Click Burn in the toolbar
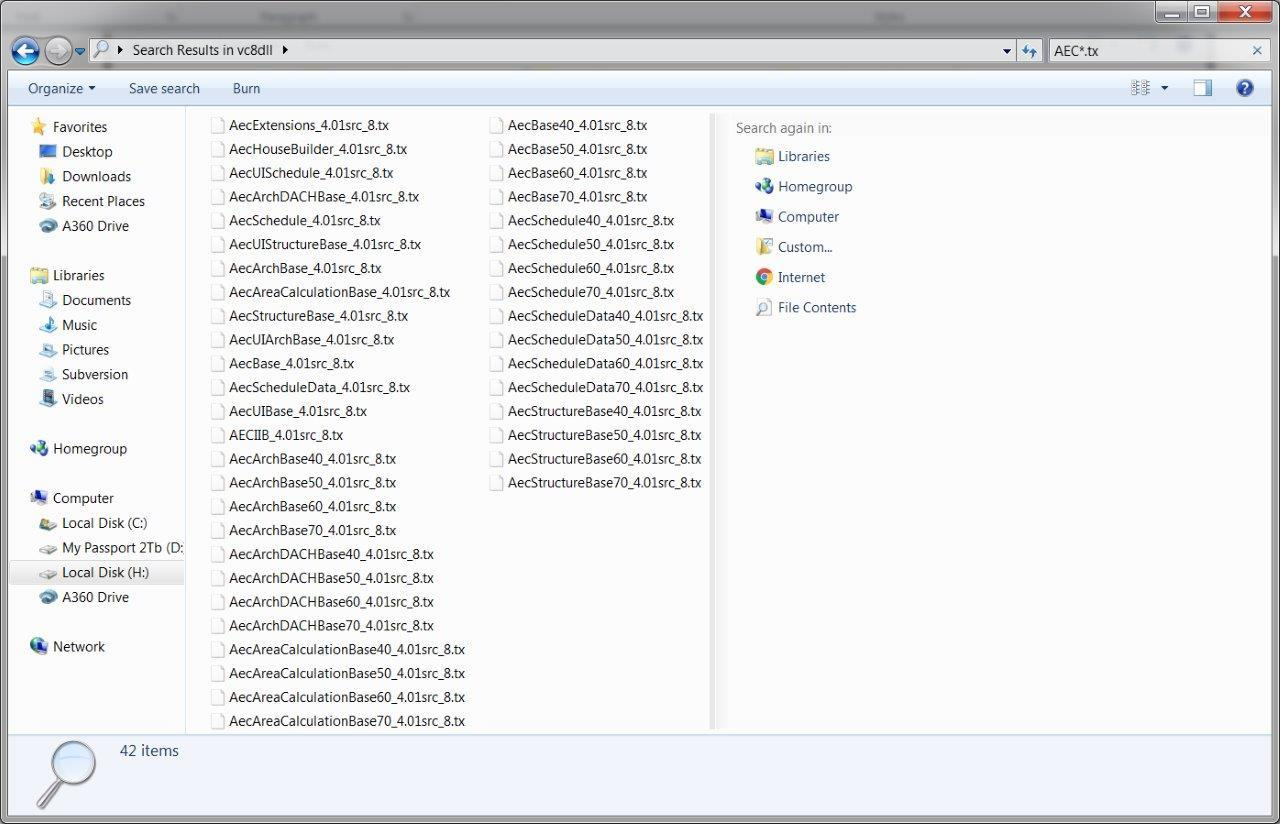The height and width of the screenshot is (824, 1280). pos(246,88)
